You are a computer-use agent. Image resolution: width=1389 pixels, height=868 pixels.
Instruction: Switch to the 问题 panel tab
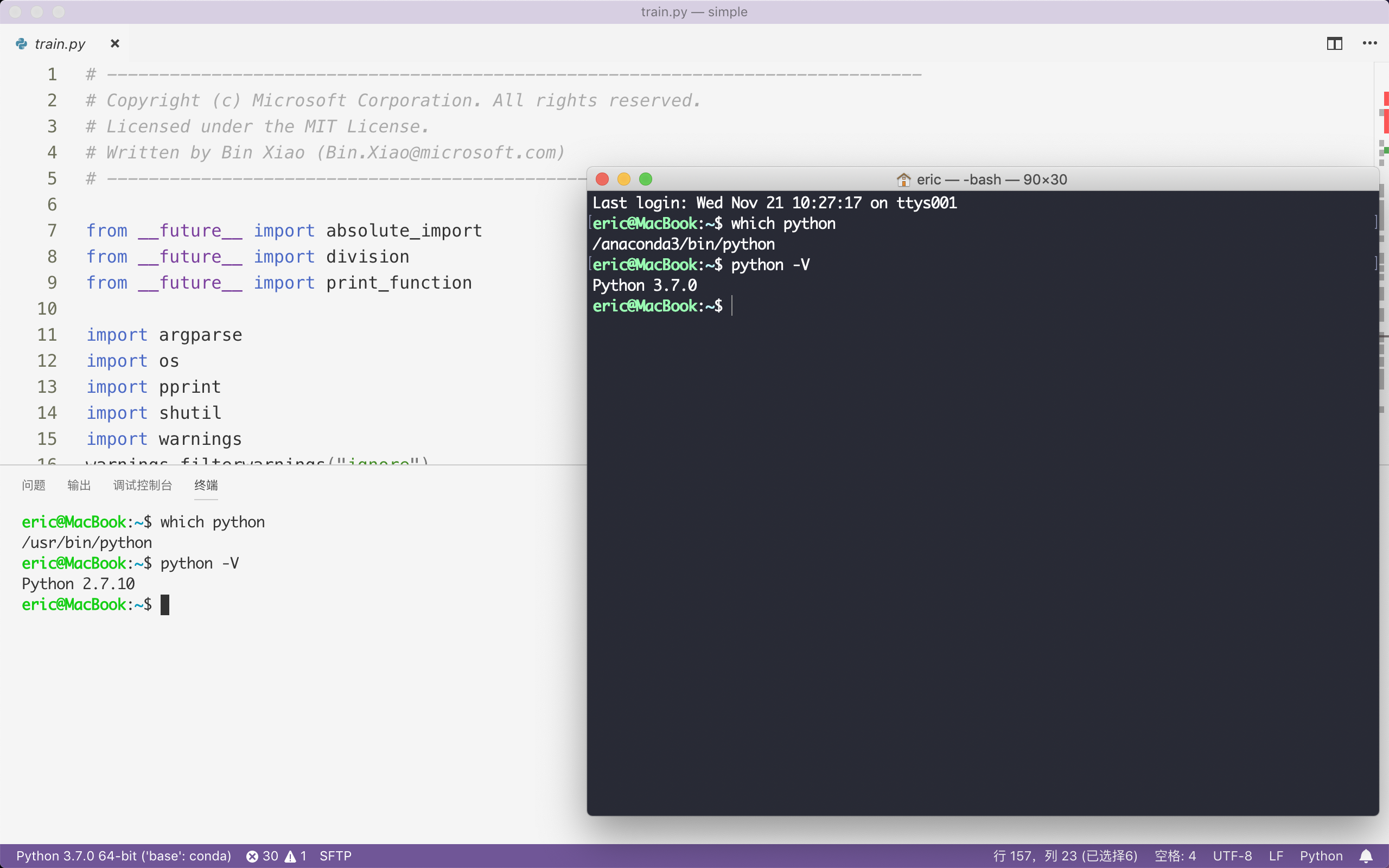coord(33,485)
